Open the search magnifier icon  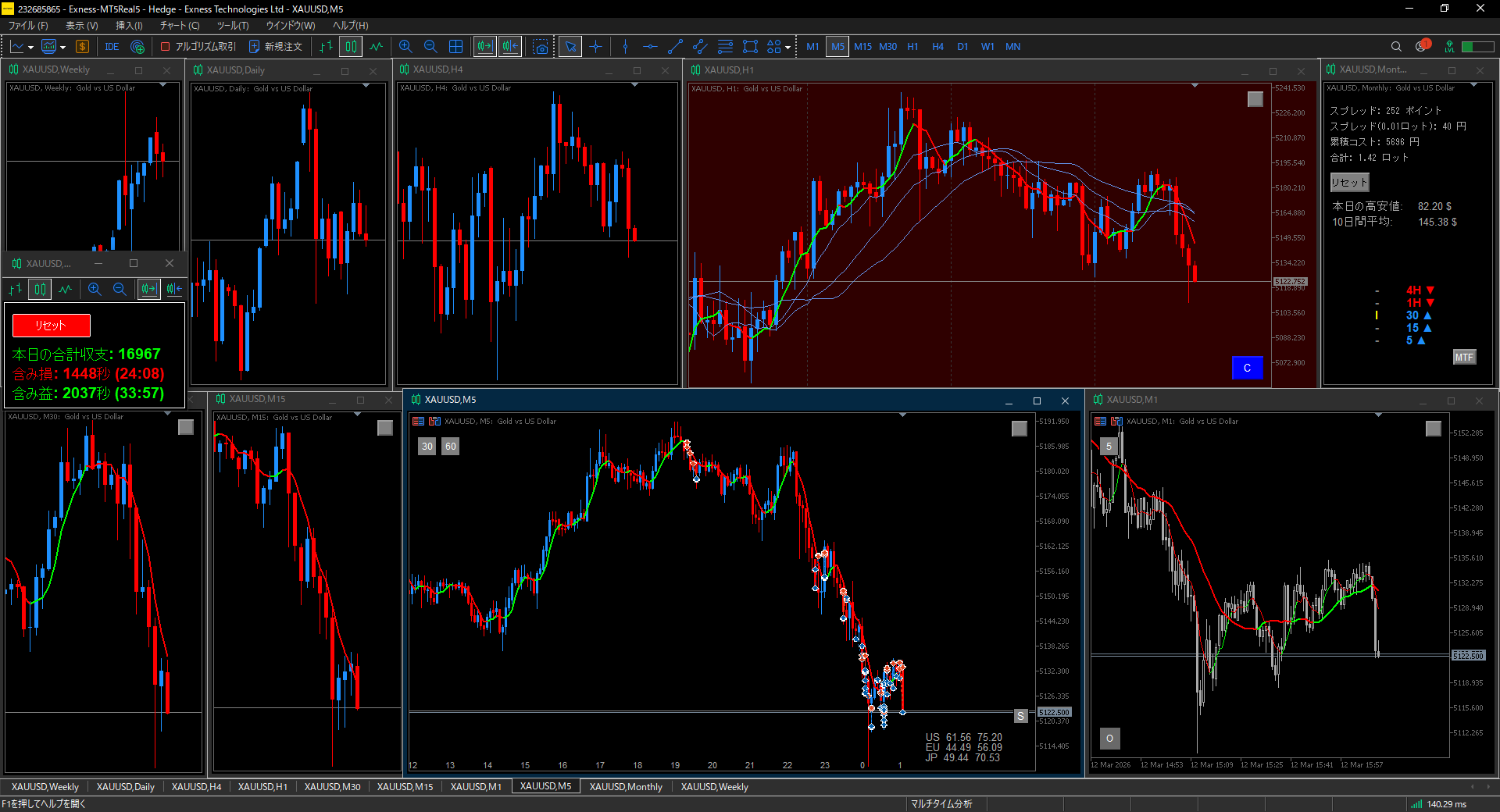click(x=1396, y=47)
